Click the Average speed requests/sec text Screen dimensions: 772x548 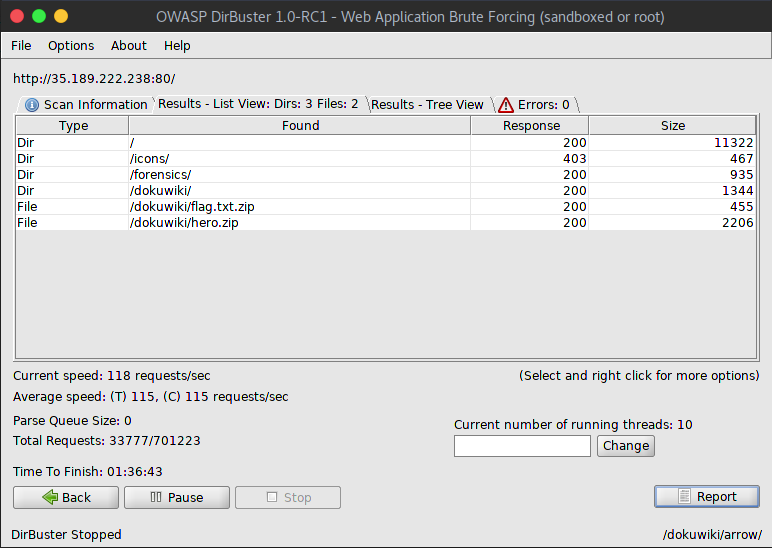click(x=151, y=397)
